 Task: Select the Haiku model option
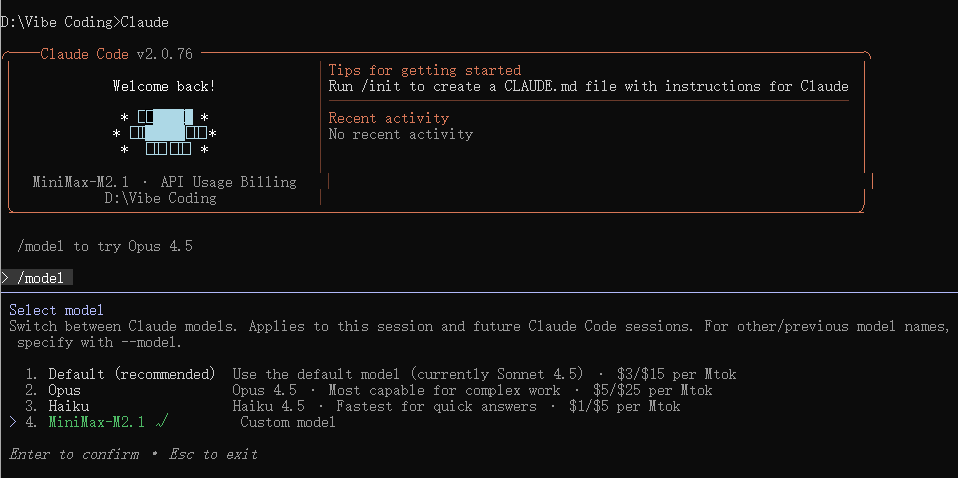[70, 406]
